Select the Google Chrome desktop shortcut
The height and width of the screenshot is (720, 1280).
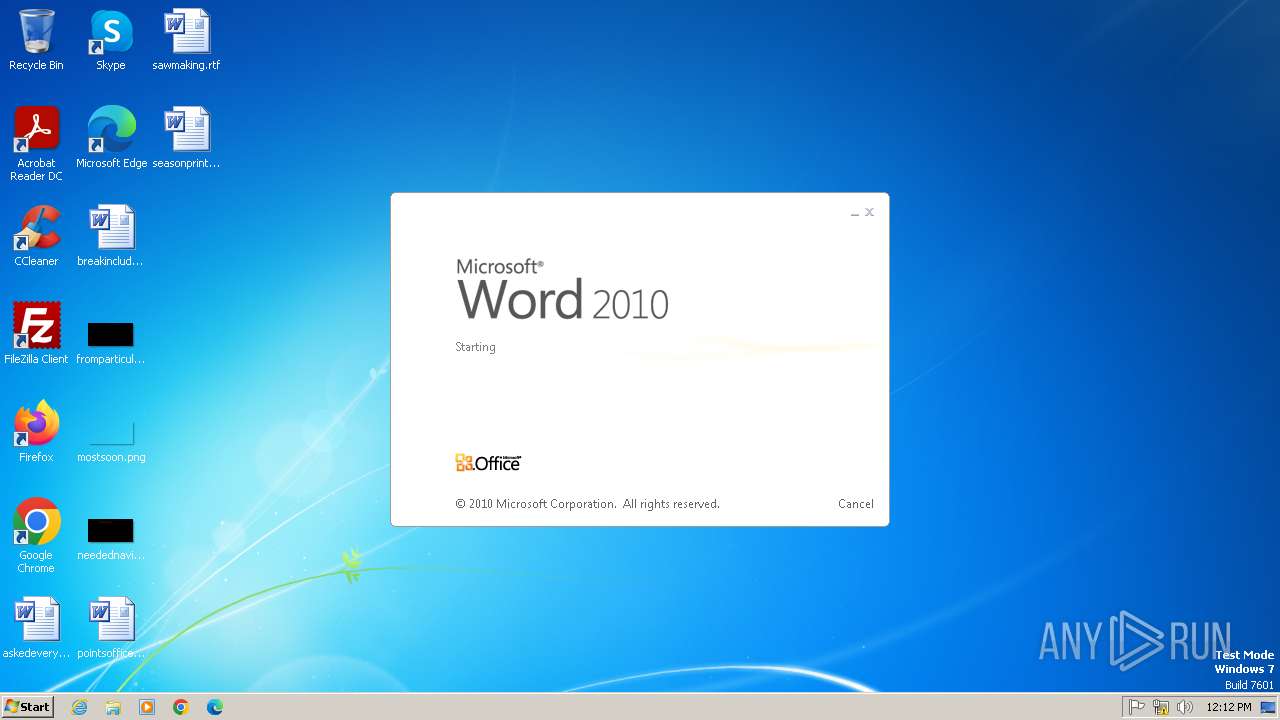[36, 536]
